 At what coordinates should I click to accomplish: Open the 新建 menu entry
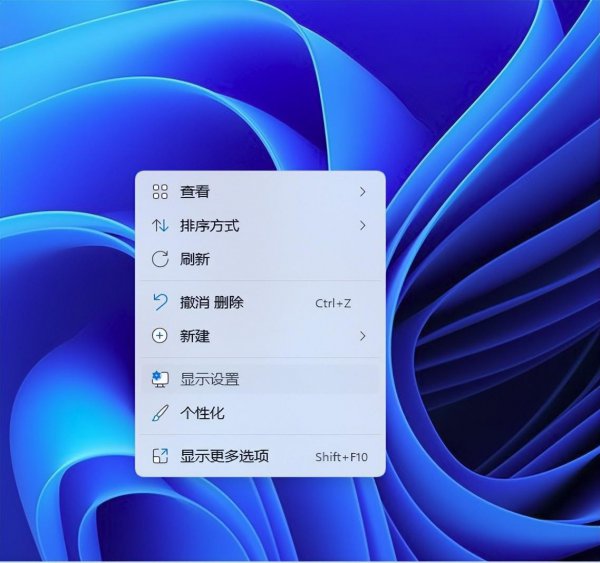pos(260,336)
